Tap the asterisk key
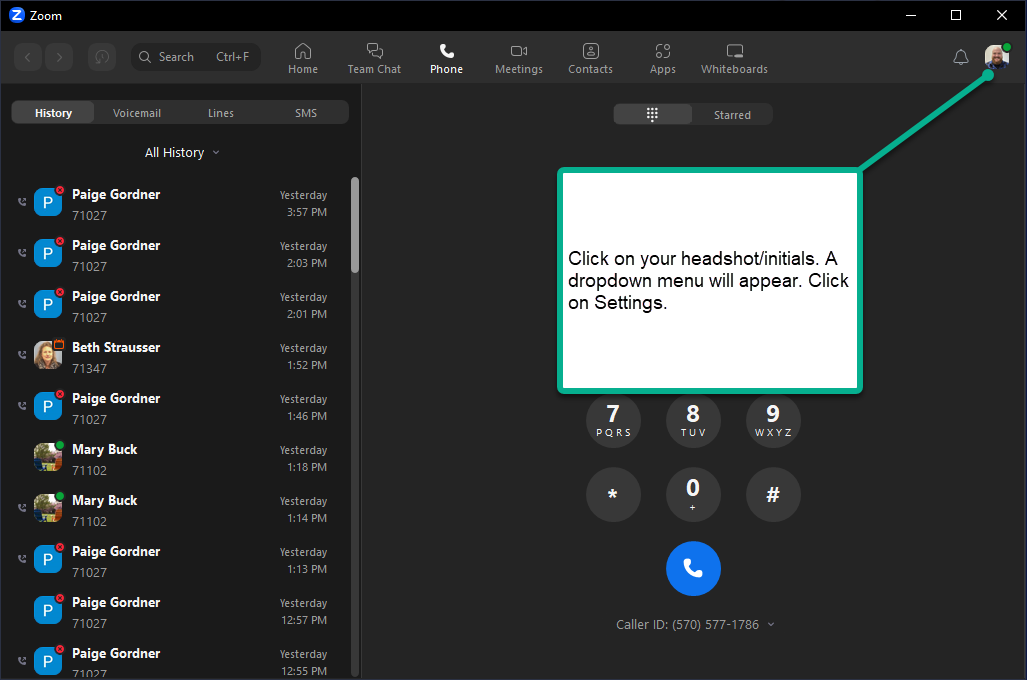 tap(613, 495)
